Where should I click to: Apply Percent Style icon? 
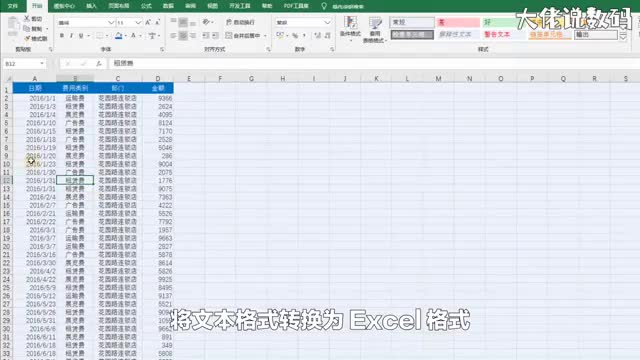[x=295, y=36]
